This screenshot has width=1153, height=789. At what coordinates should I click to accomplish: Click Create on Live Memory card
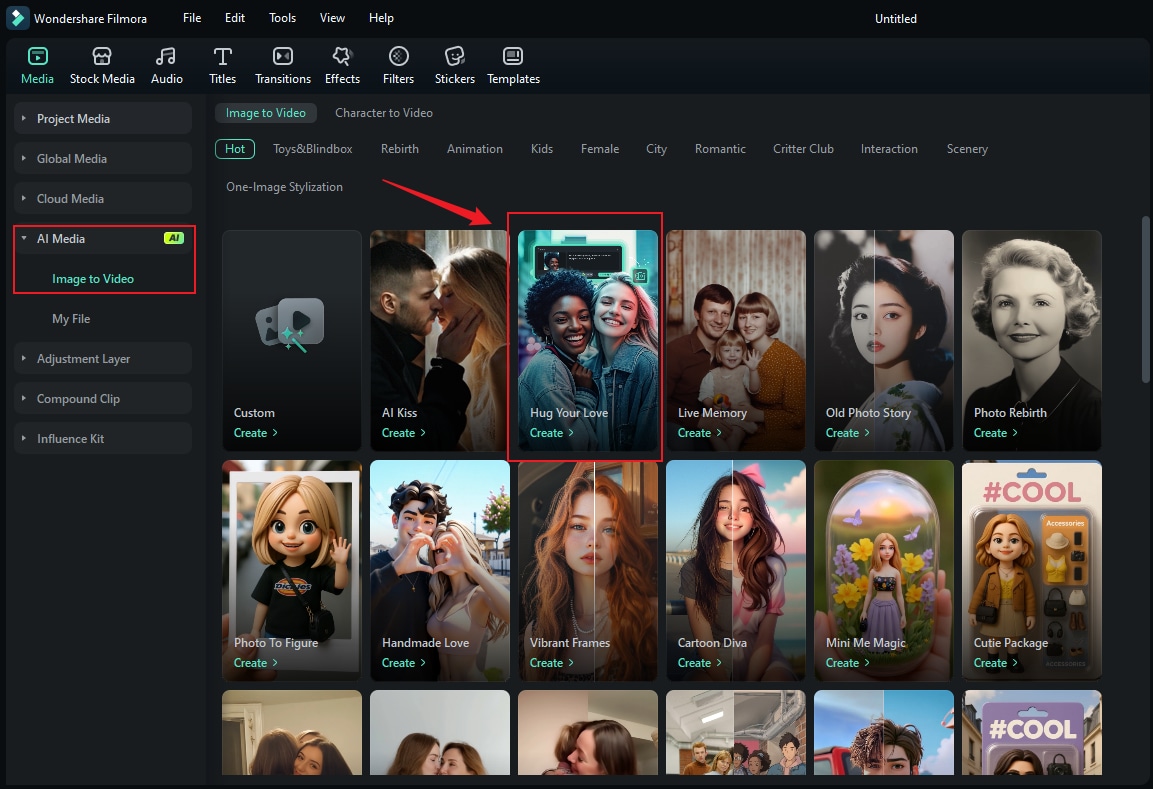pyautogui.click(x=699, y=433)
